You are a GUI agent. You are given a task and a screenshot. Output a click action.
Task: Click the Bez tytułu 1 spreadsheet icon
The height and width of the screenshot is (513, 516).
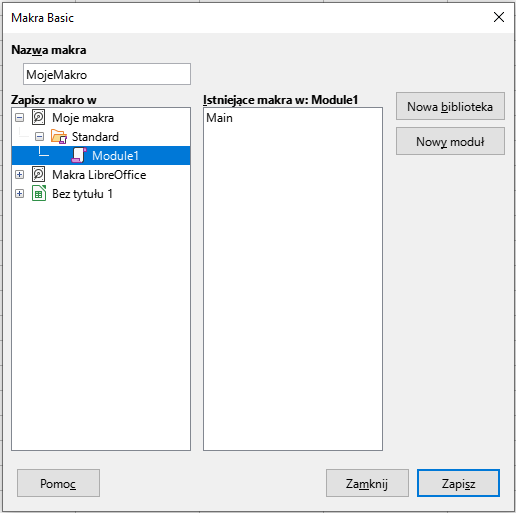[x=39, y=194]
